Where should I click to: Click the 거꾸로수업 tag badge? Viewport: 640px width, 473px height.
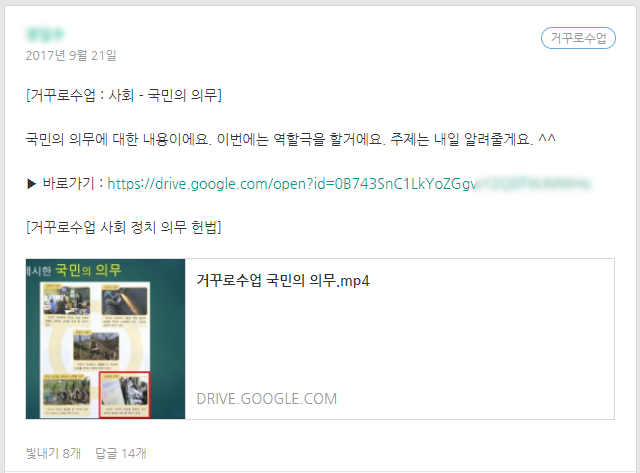pyautogui.click(x=578, y=38)
